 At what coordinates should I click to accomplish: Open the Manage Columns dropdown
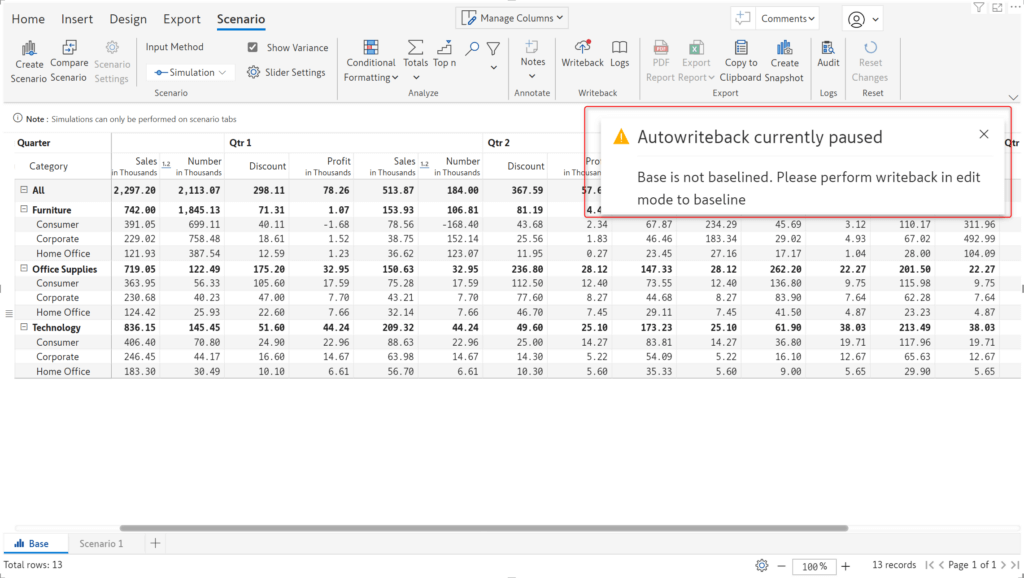click(x=511, y=17)
